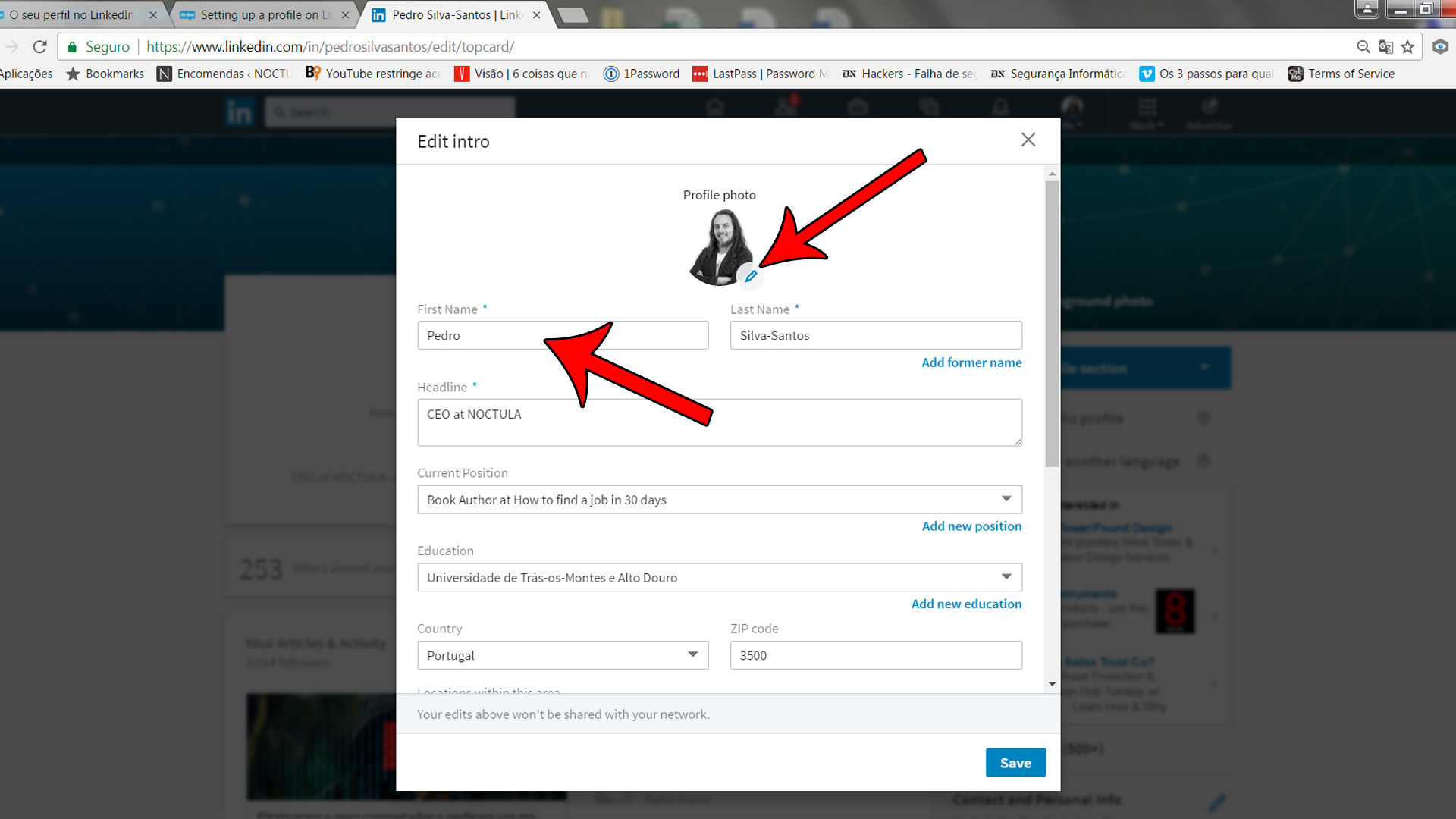Open the Bookmarks folder in bookmarks bar
The width and height of the screenshot is (1456, 819).
point(105,74)
